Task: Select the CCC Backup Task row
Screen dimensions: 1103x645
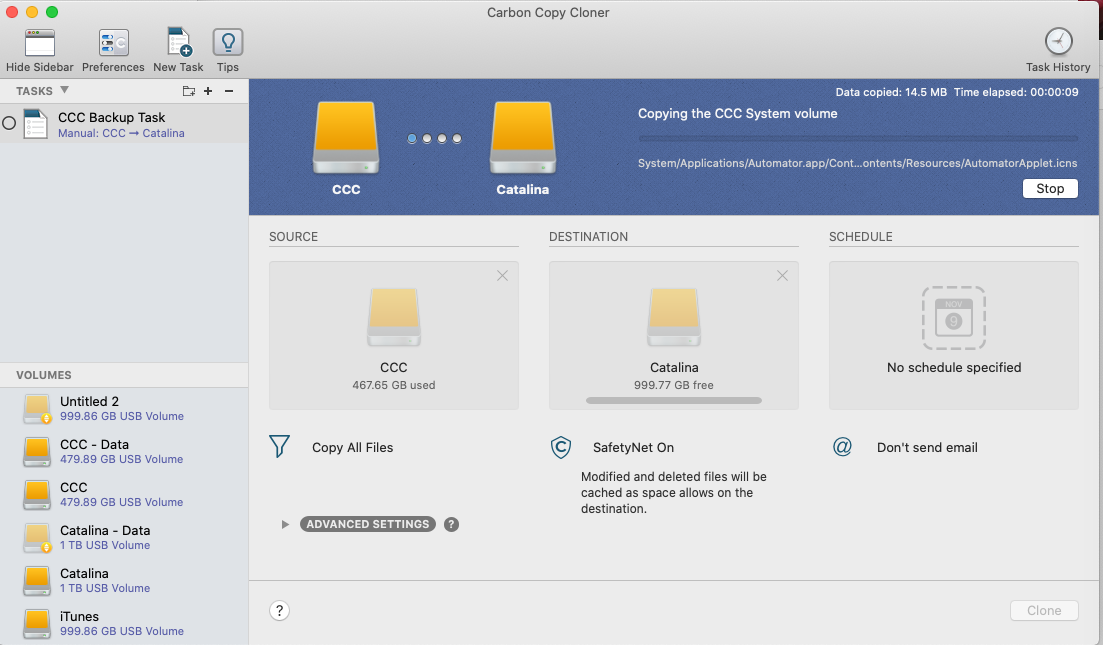Action: pos(124,124)
